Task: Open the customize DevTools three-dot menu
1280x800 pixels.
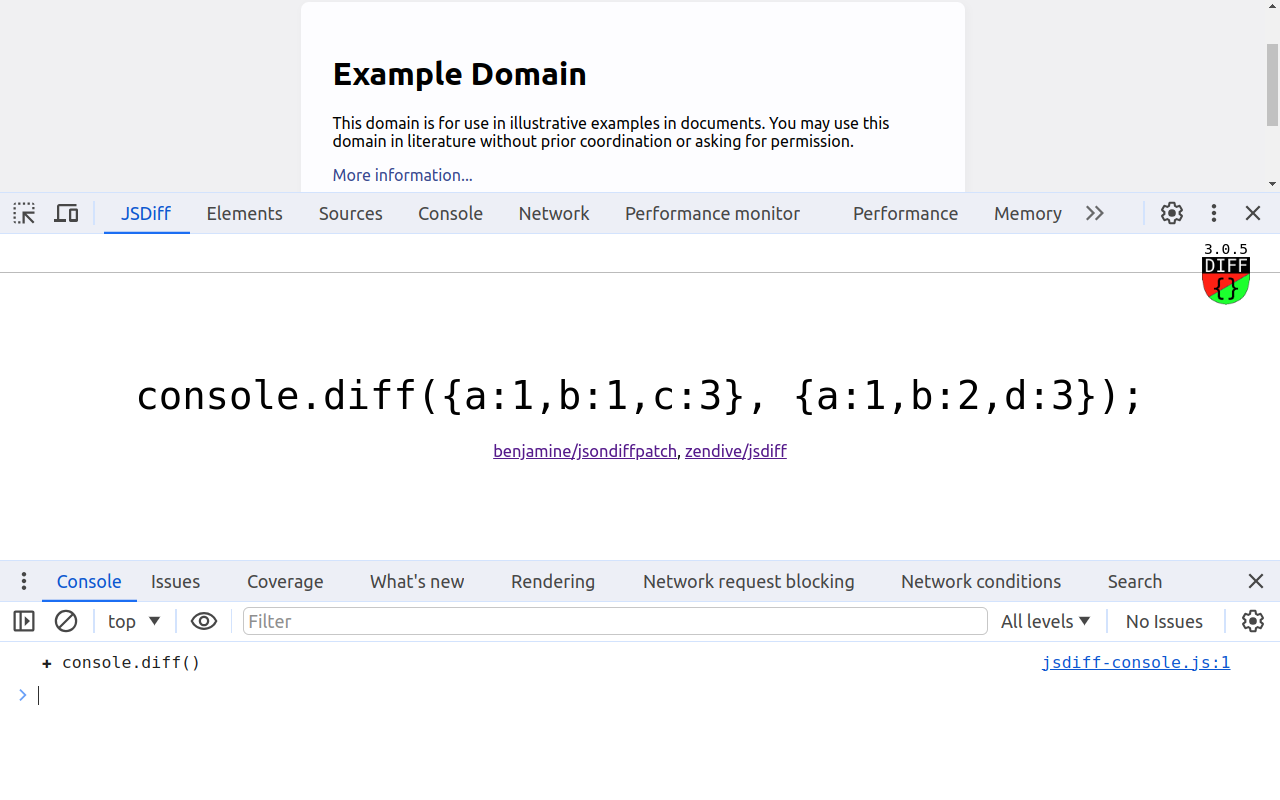Action: coord(1213,213)
